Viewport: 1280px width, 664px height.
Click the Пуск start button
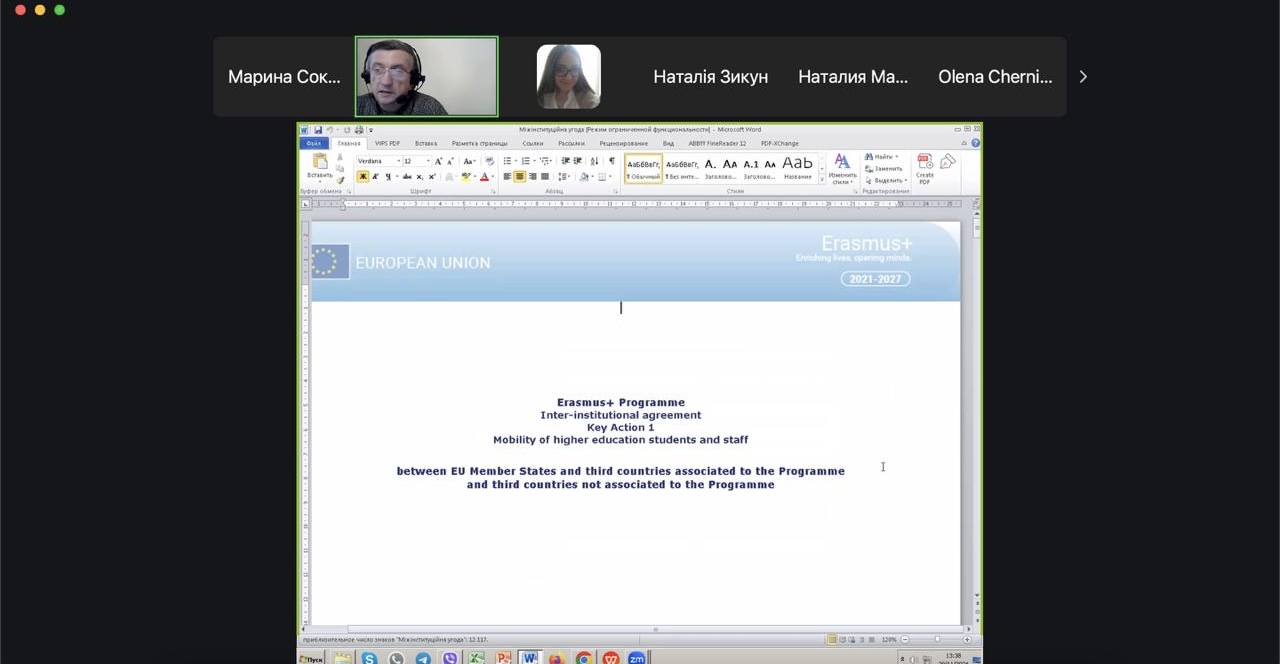(x=312, y=658)
